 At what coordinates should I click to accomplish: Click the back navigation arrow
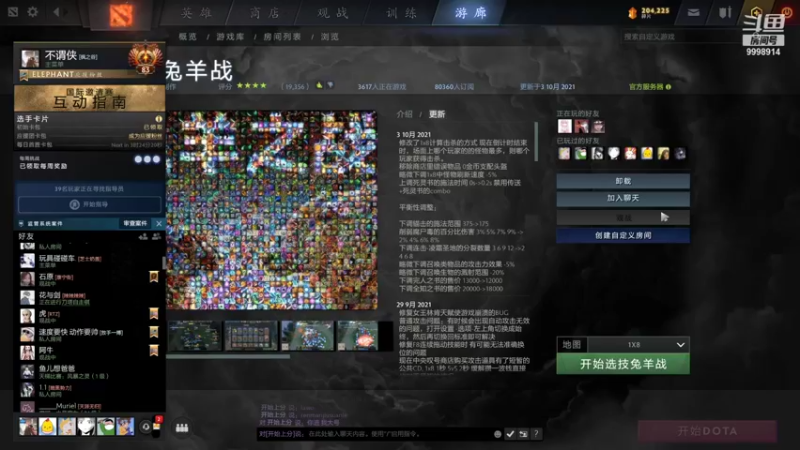point(56,11)
